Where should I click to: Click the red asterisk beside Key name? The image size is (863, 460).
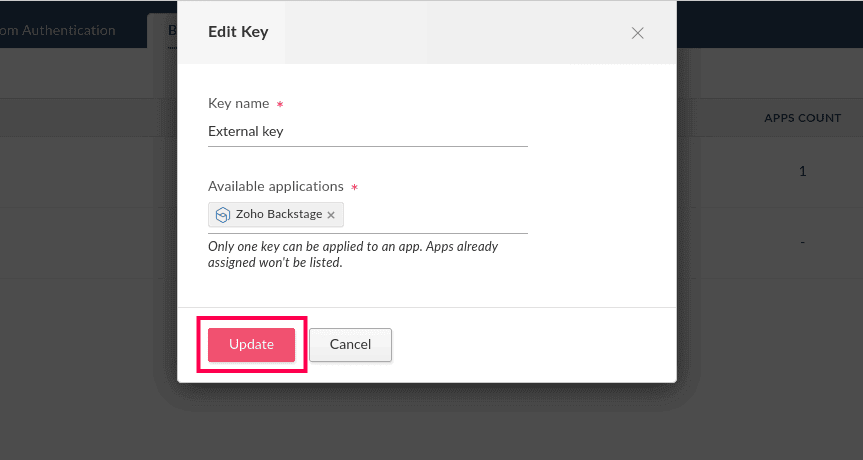pyautogui.click(x=280, y=104)
